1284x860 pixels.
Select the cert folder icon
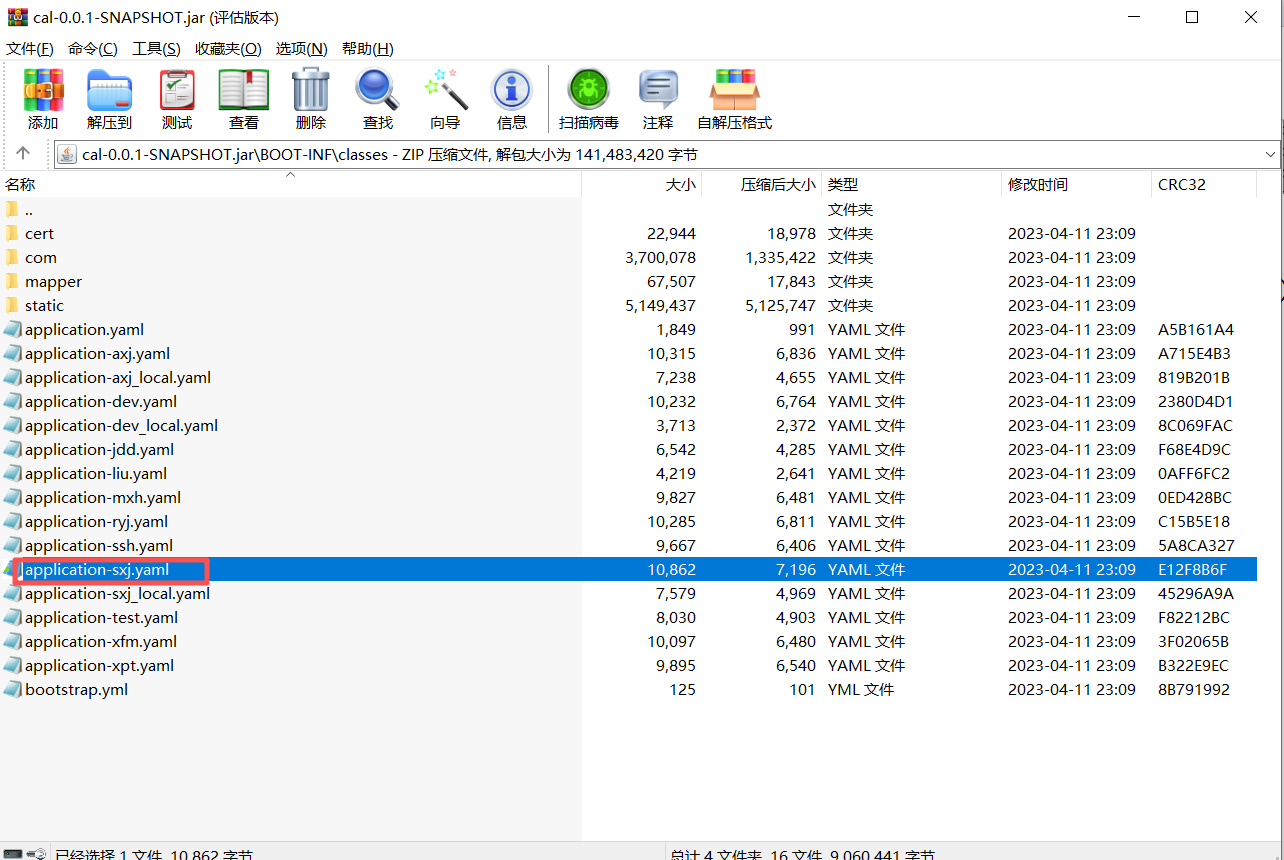(12, 233)
